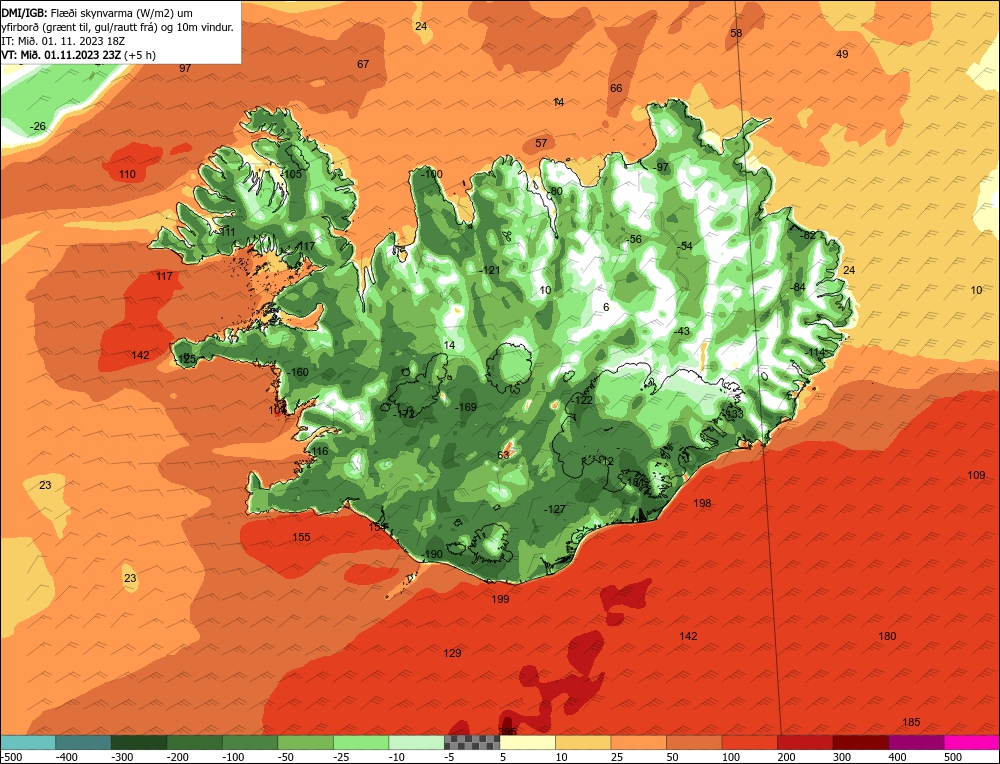Click the '-121' value in north-central Iceland
1000x764 pixels.
[489, 270]
